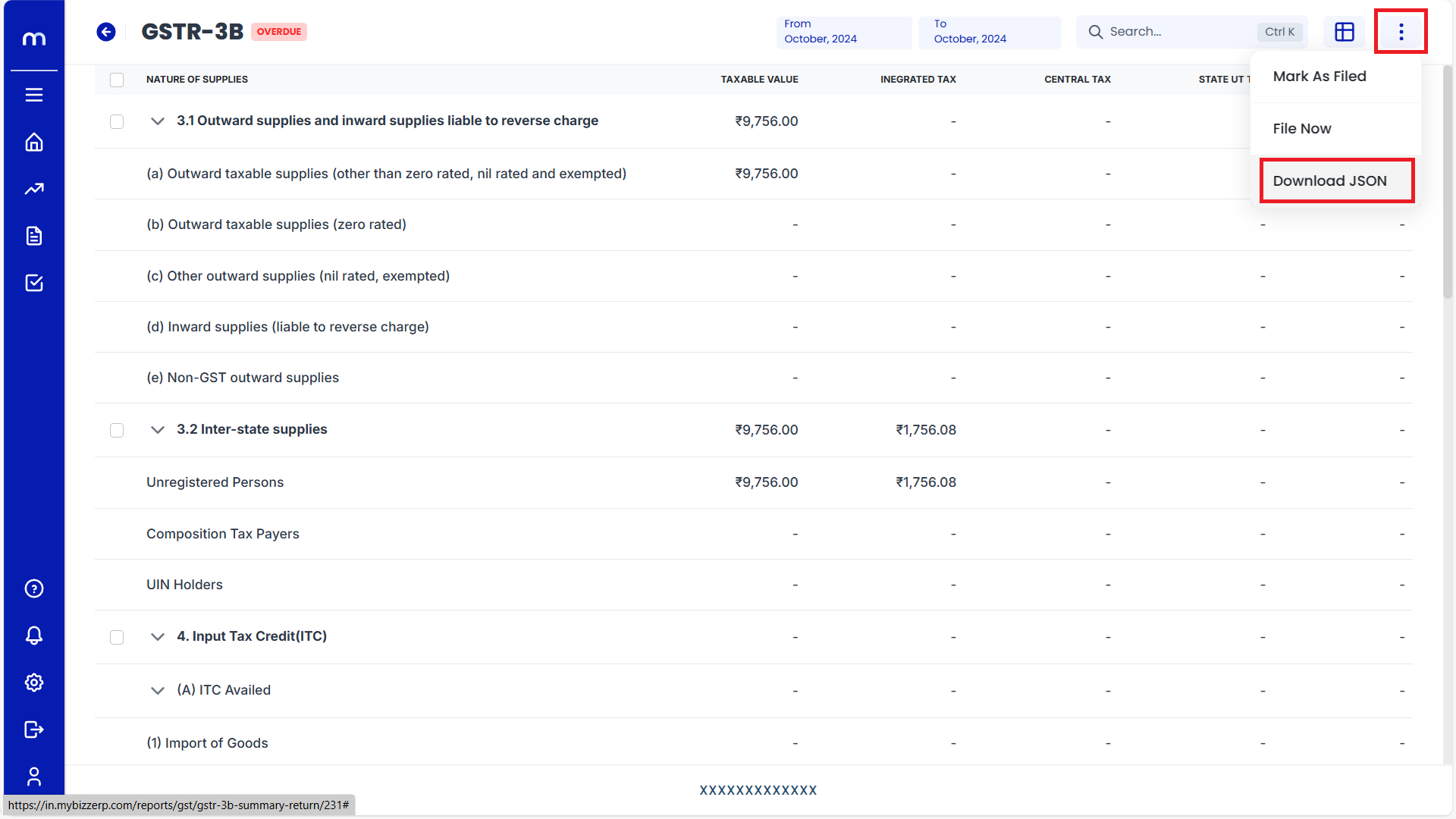Open the notifications bell icon
Image resolution: width=1456 pixels, height=819 pixels.
(x=34, y=635)
